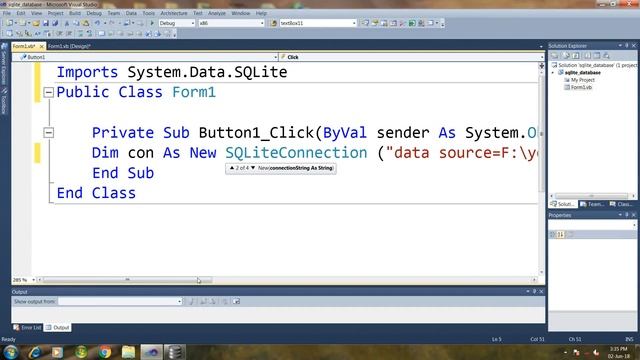Open the Click method name dropdown
Image resolution: width=640 pixels, height=360 pixels.
pos(542,57)
